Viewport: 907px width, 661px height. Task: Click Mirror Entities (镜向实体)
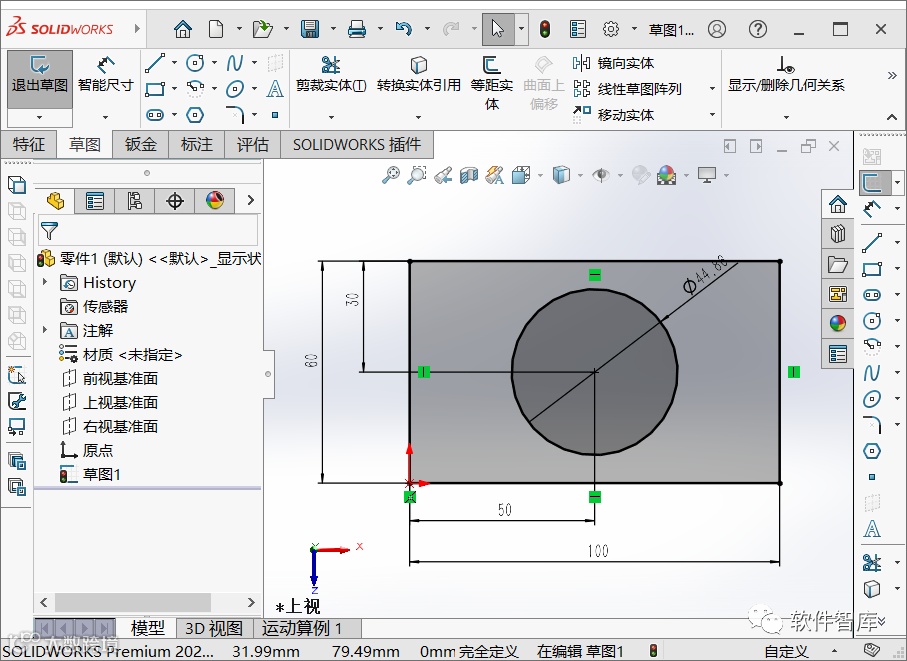click(x=613, y=63)
